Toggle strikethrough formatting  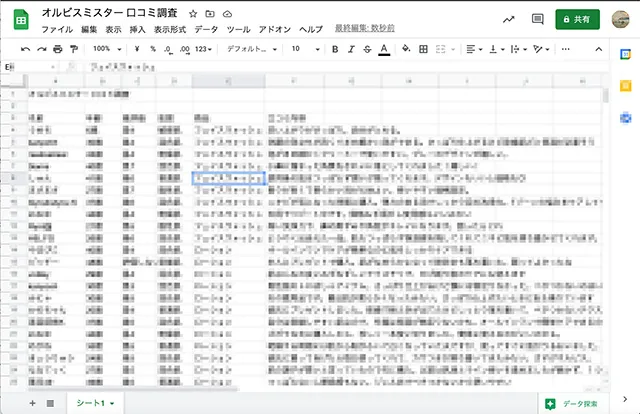coord(367,49)
